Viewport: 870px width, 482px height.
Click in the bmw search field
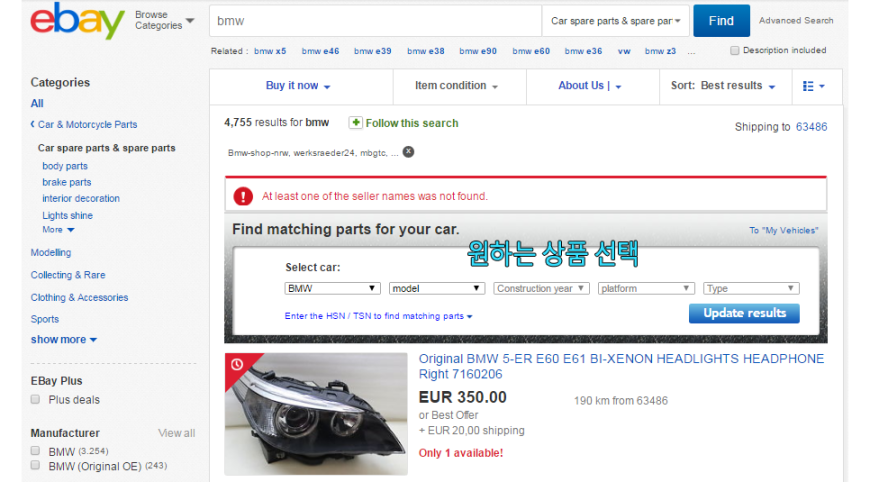[x=375, y=21]
